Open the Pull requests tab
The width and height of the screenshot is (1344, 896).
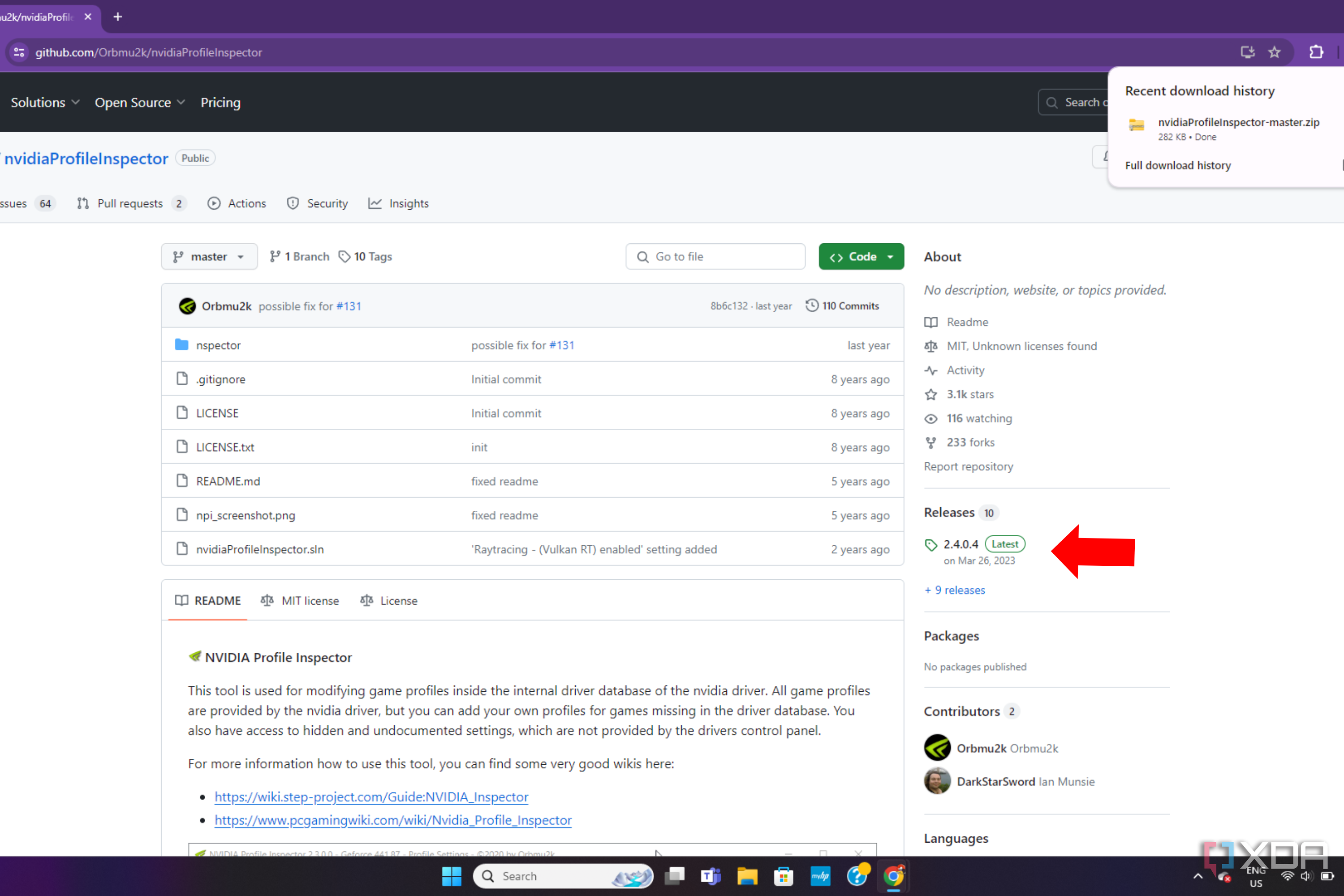tap(131, 203)
